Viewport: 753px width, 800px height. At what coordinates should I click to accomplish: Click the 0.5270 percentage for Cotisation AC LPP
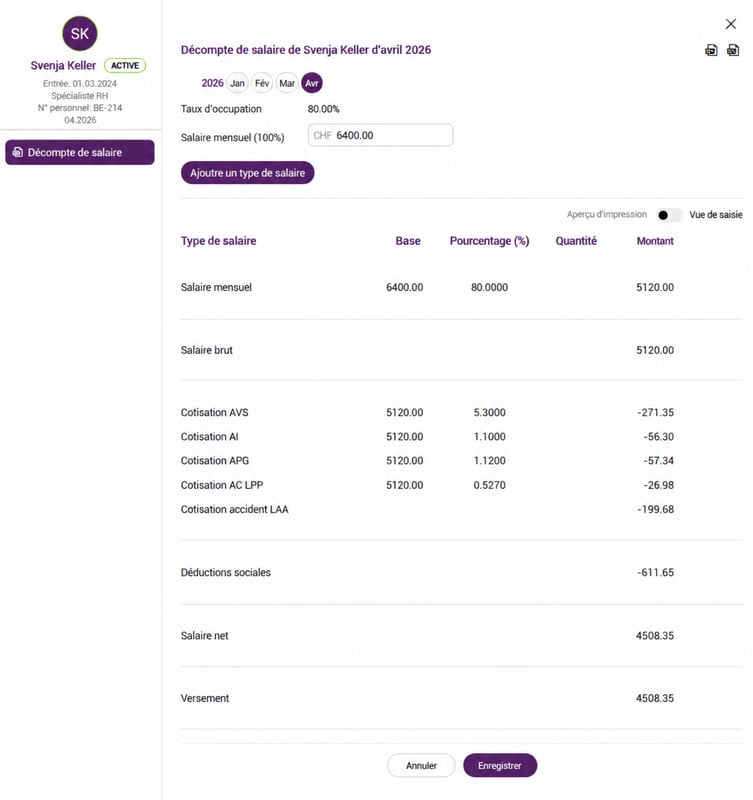[489, 485]
